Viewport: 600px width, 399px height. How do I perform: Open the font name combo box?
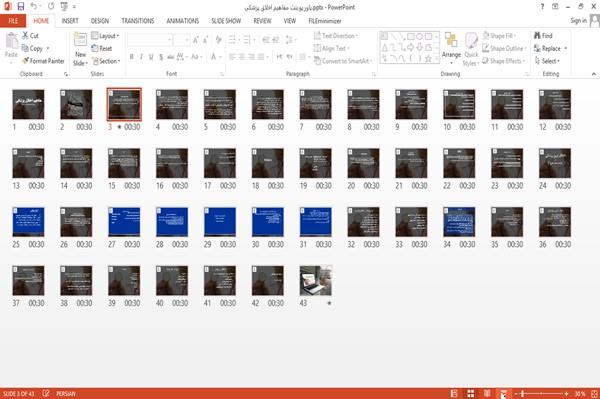coord(150,40)
